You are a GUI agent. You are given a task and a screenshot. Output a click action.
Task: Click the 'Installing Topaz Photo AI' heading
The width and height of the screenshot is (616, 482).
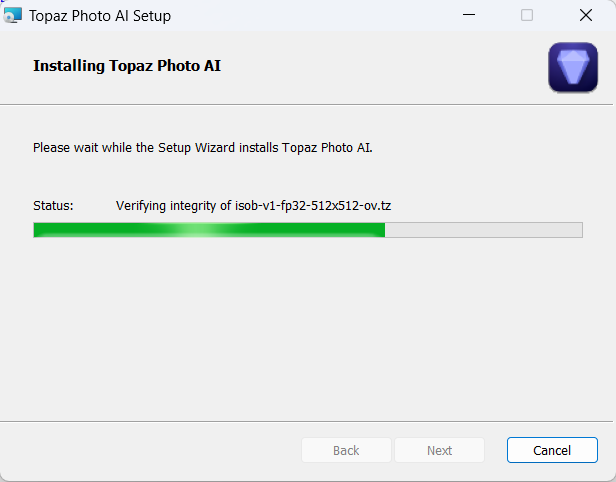coord(127,66)
